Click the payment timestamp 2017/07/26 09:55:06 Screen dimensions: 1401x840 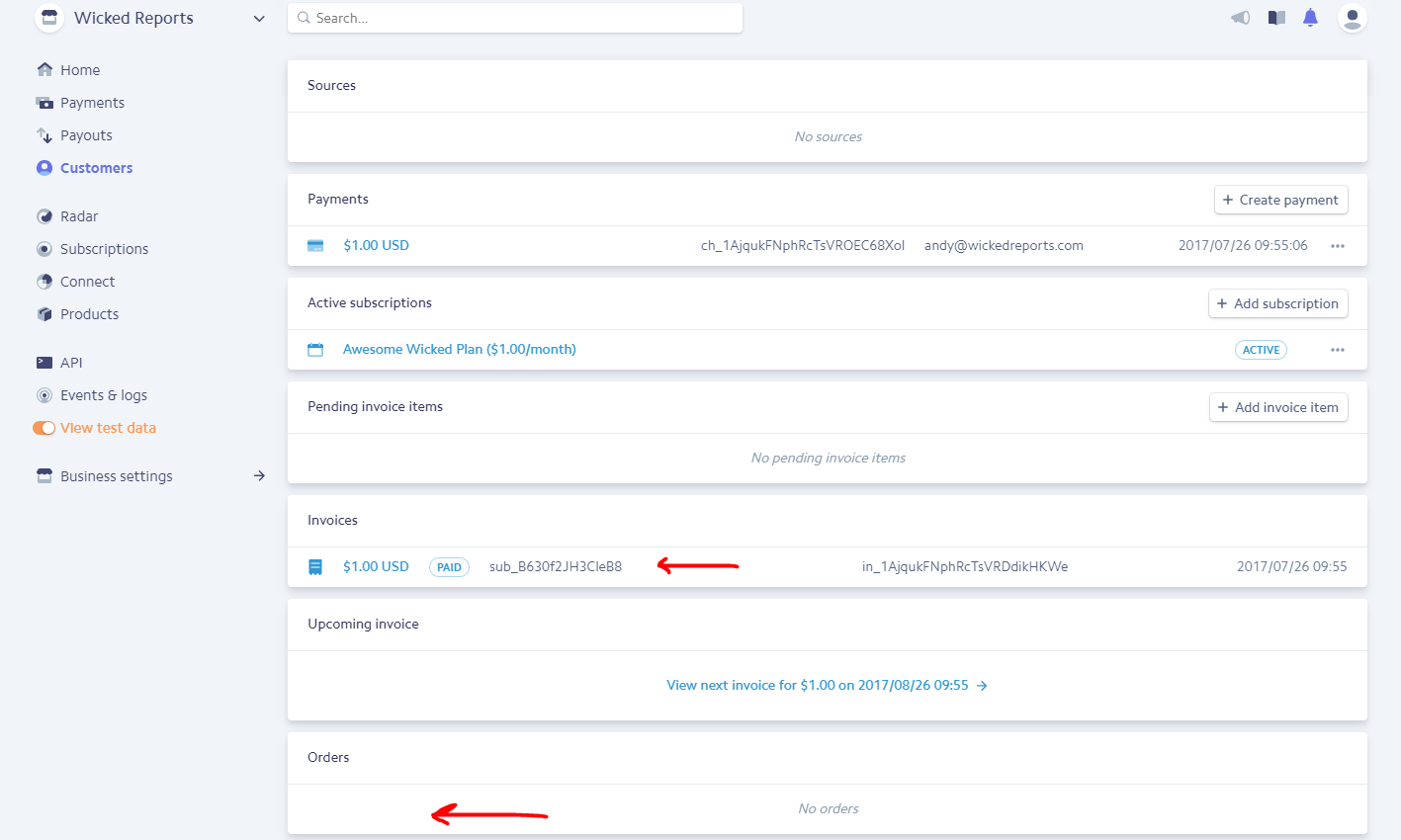coord(1243,245)
